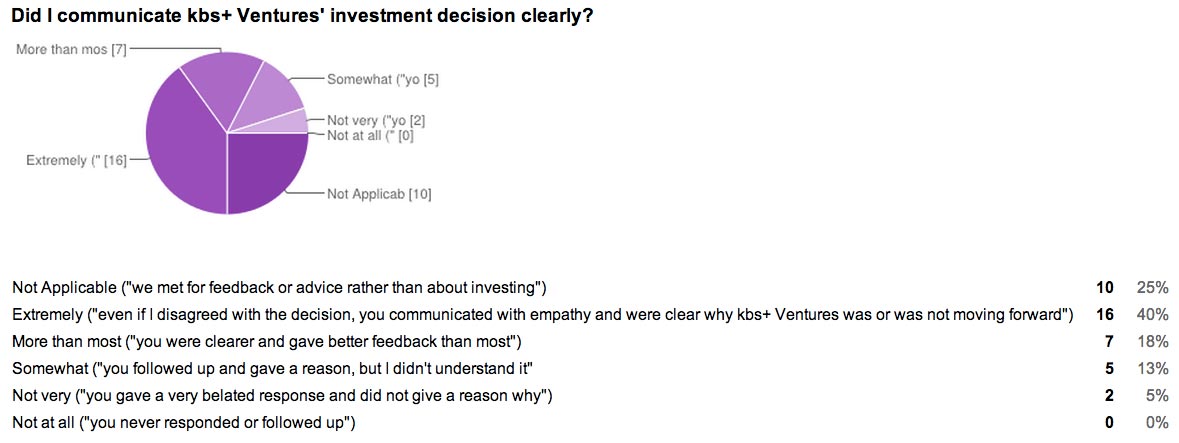Select the 'Not Applicab [10]' chart label
This screenshot has width=1179, height=443.
pyautogui.click(x=379, y=194)
